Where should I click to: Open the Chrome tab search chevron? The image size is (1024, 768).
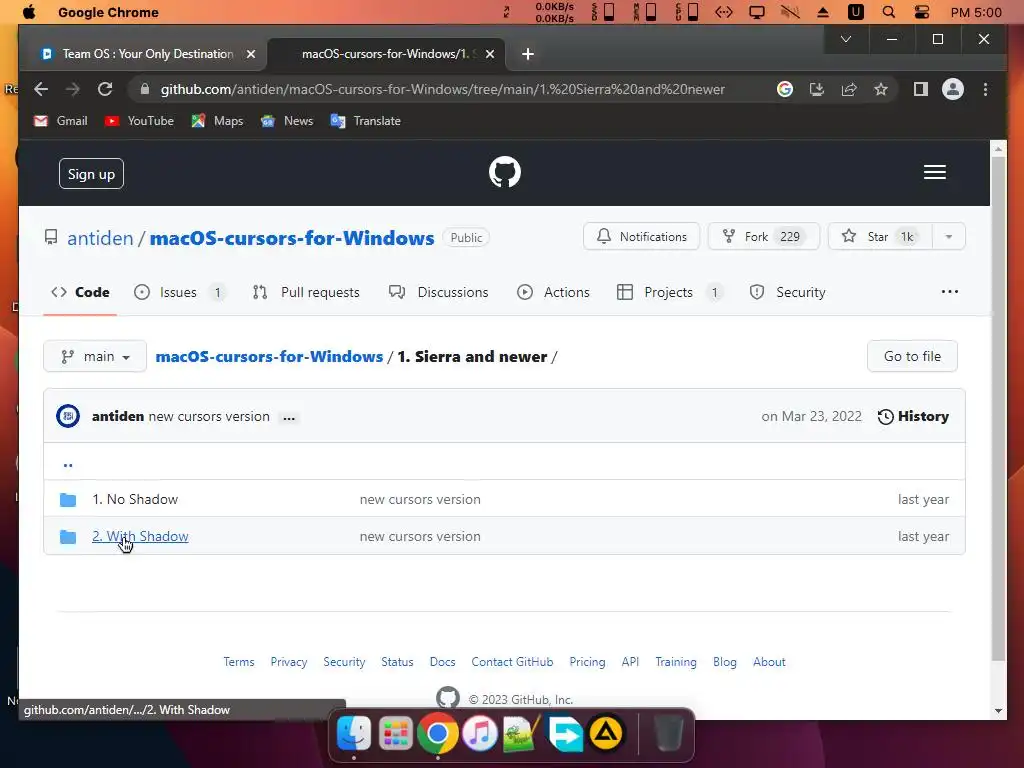point(846,39)
